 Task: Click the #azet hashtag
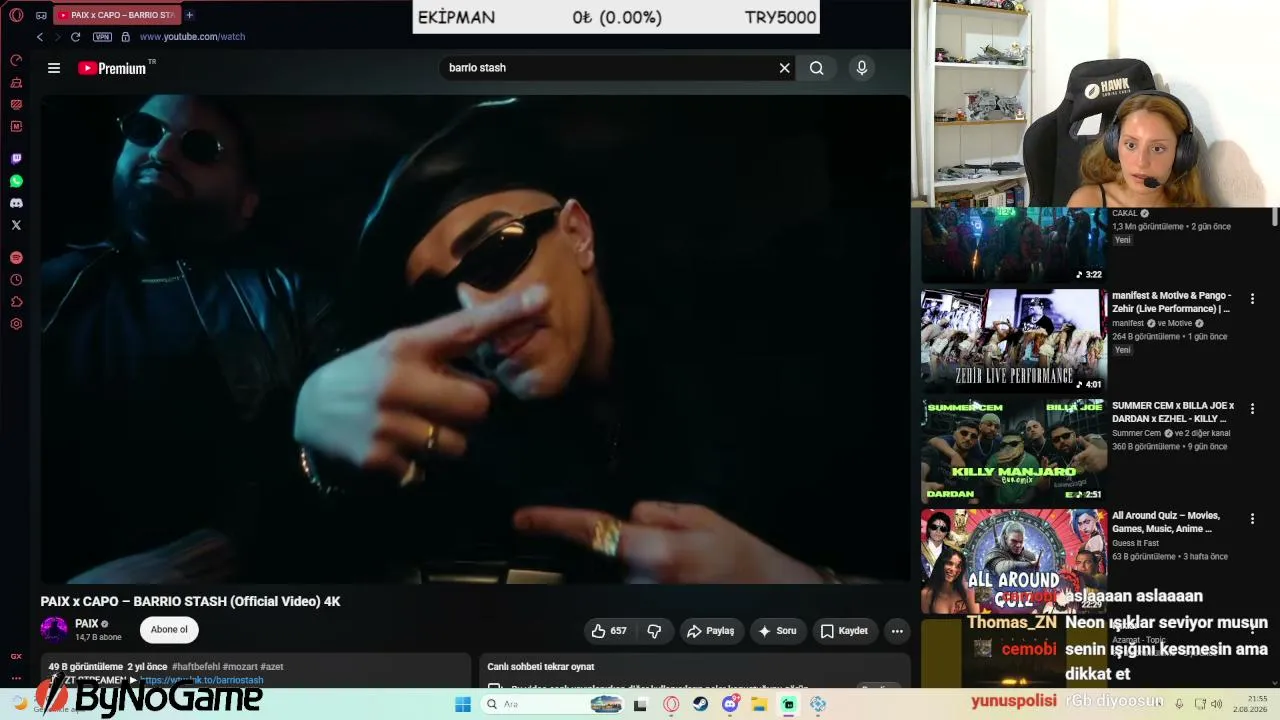[x=272, y=667]
